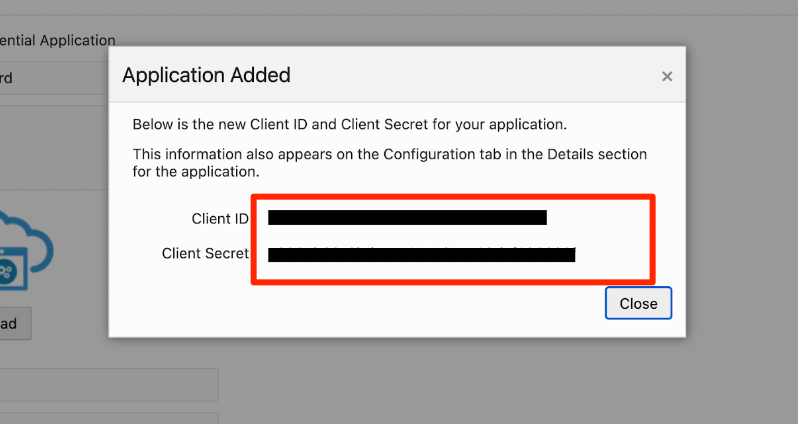Dismiss the dialog with the X icon
The height and width of the screenshot is (424, 798).
coord(667,76)
